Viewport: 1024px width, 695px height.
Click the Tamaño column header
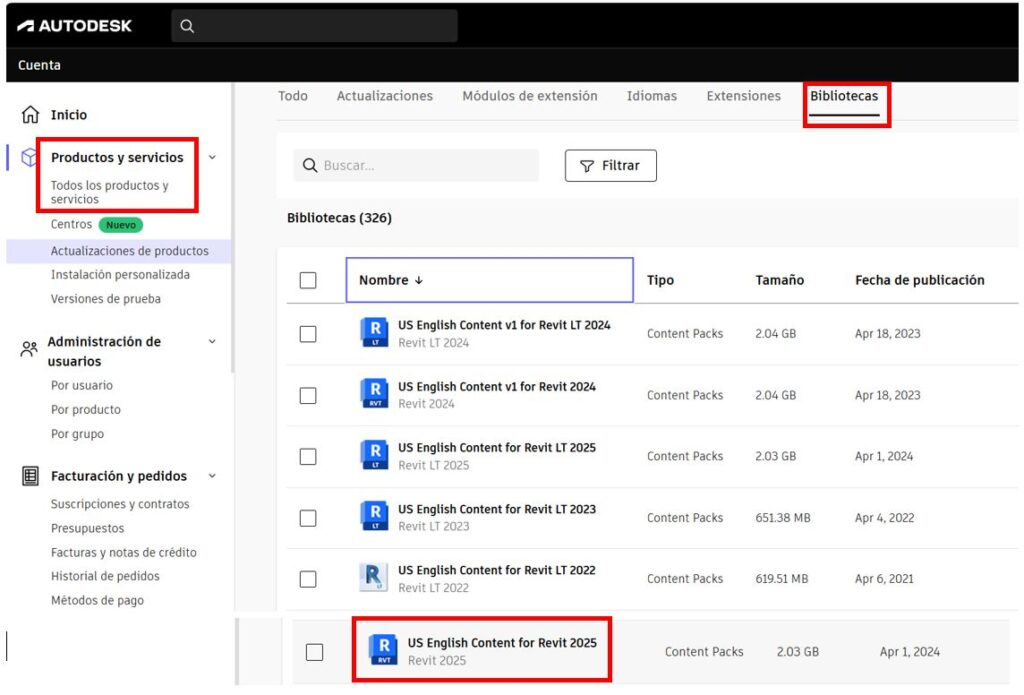click(779, 280)
